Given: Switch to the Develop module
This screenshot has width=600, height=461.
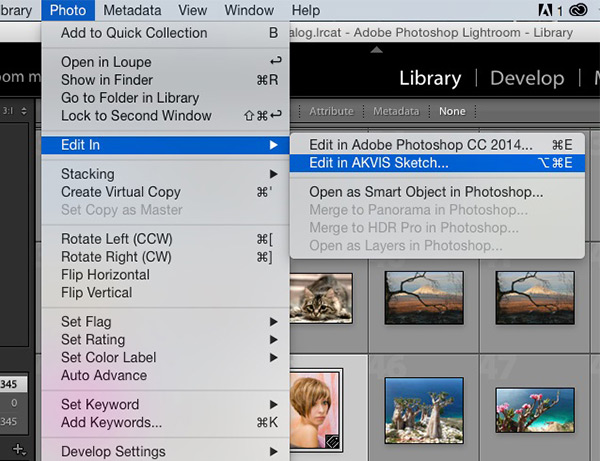Looking at the screenshot, I should [527, 78].
